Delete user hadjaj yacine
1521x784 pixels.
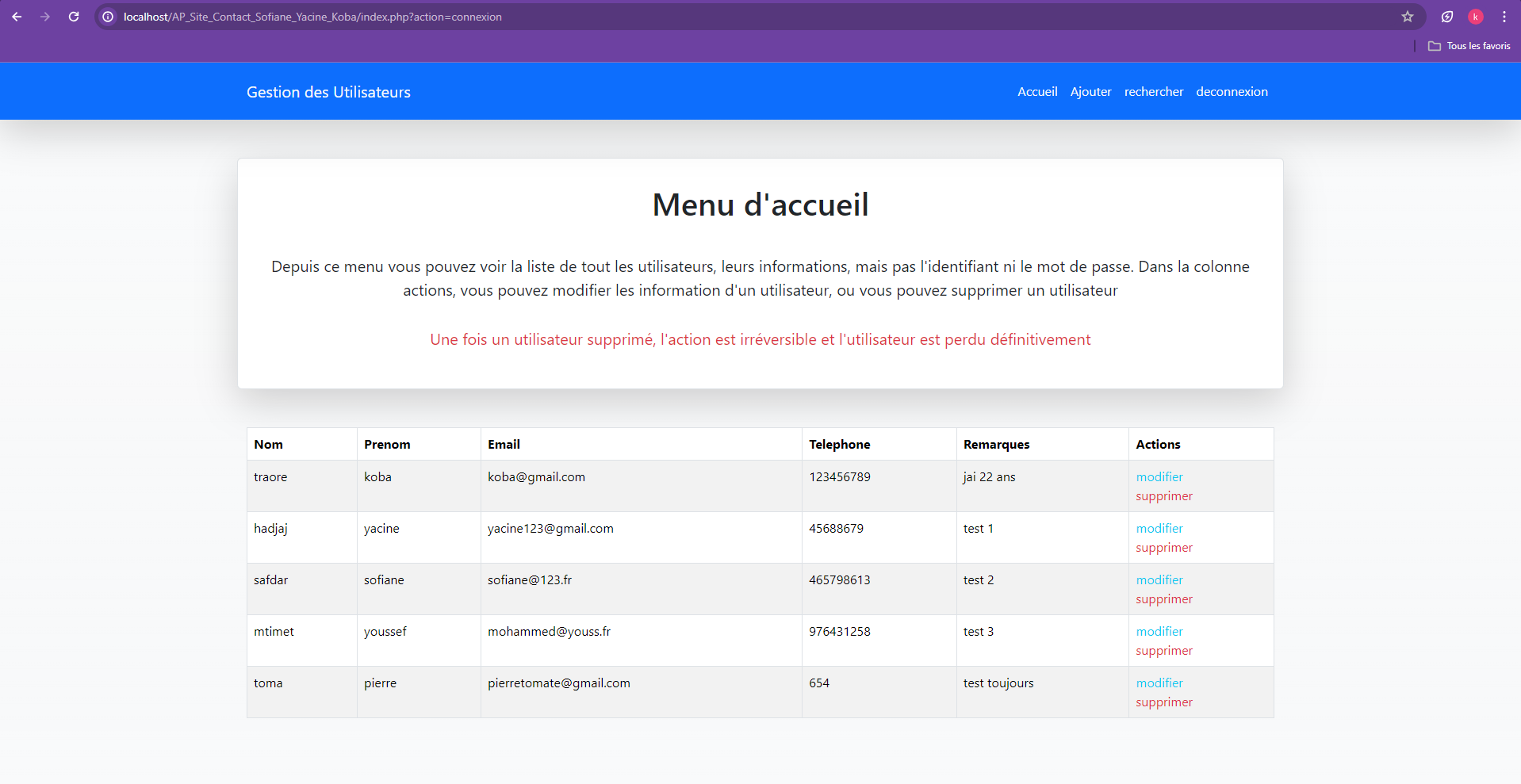click(1163, 548)
